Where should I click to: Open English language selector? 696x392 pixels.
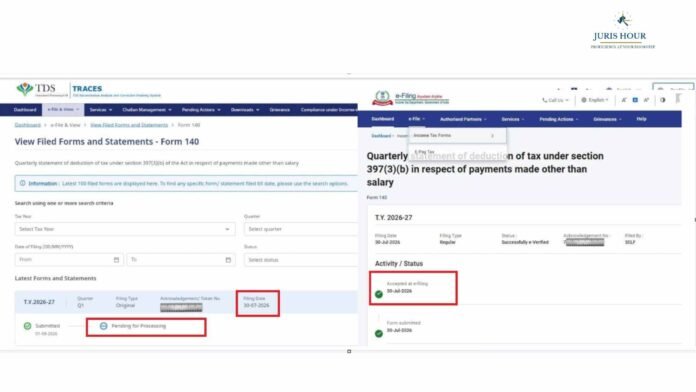pos(595,100)
